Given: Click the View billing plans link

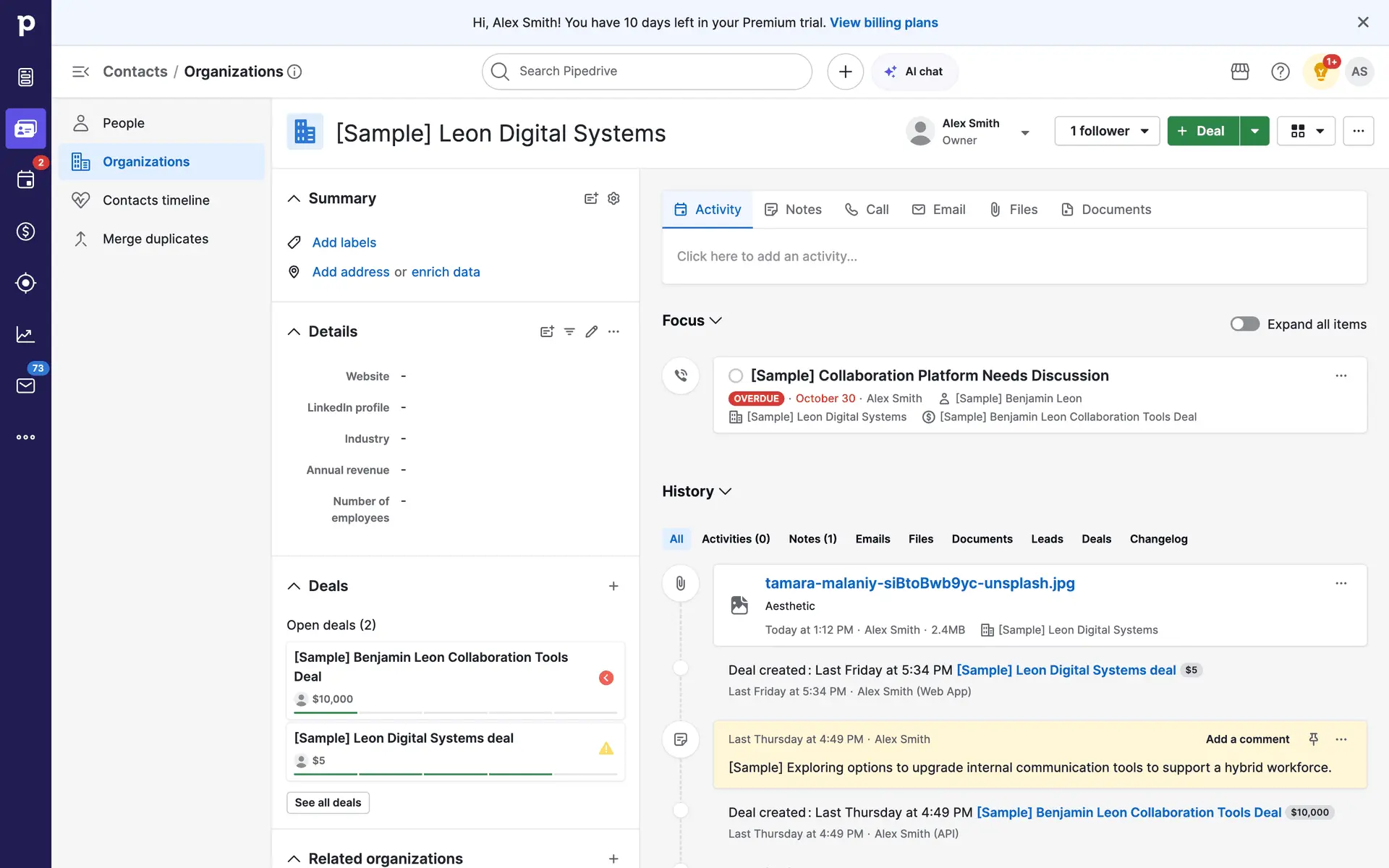Looking at the screenshot, I should point(883,22).
